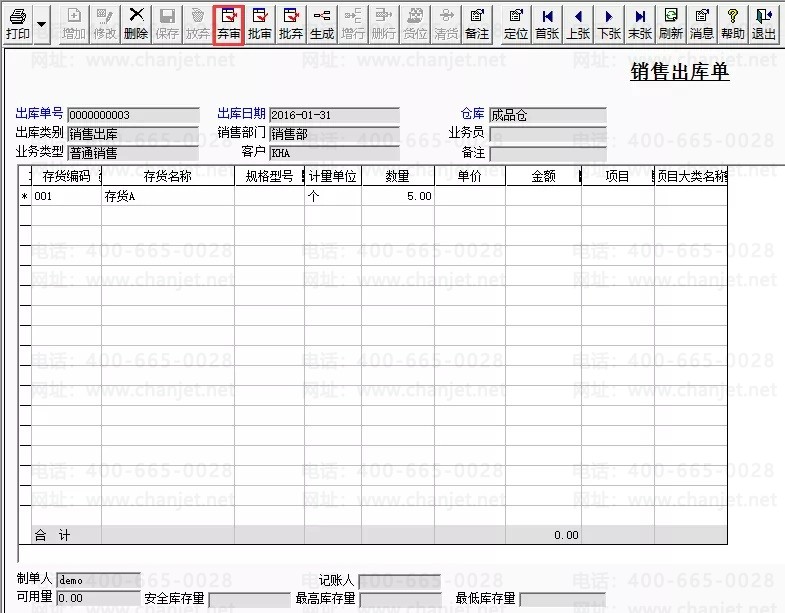Click the 定位 locate icon
This screenshot has height=613, width=785.
pyautogui.click(x=516, y=24)
